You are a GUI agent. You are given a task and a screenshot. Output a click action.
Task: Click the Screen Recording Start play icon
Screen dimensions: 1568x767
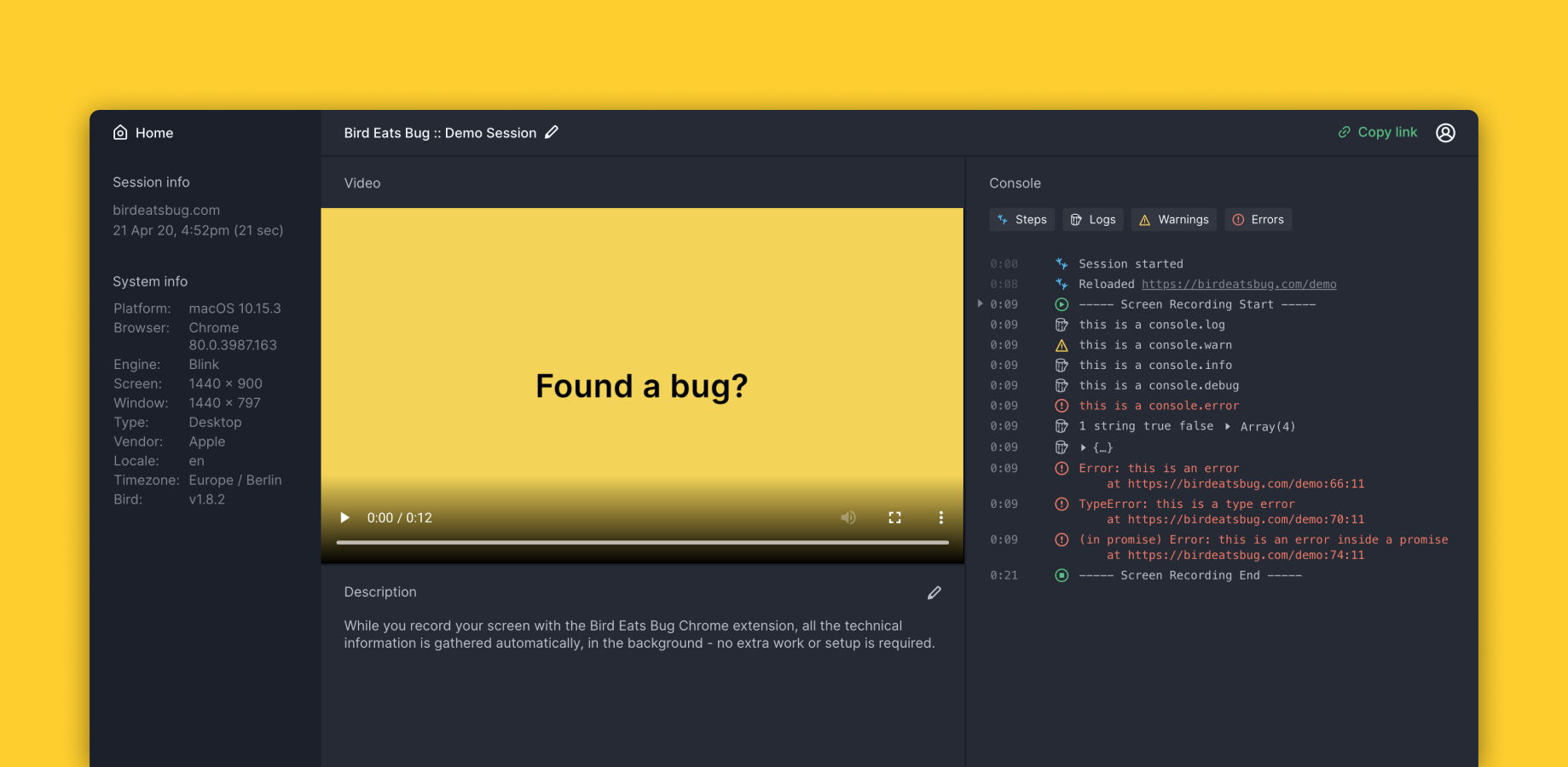[1062, 304]
